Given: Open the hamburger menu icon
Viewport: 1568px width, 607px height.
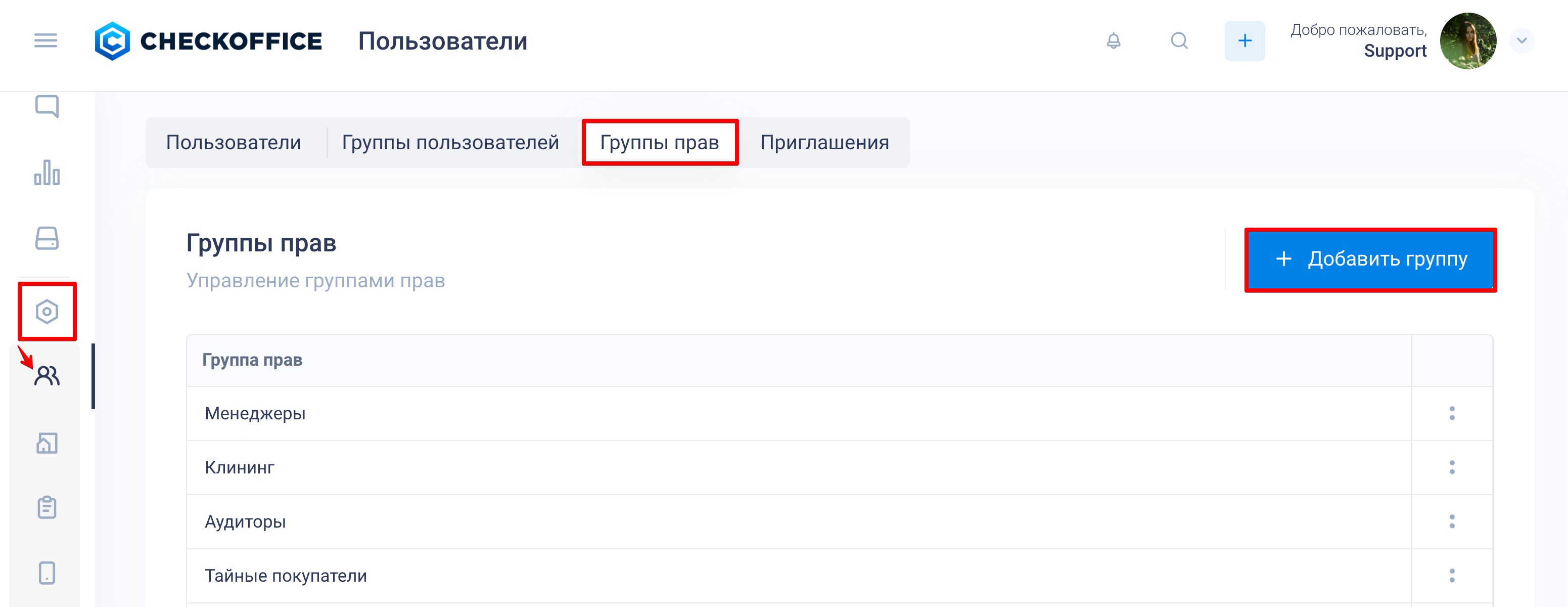Looking at the screenshot, I should 45,41.
